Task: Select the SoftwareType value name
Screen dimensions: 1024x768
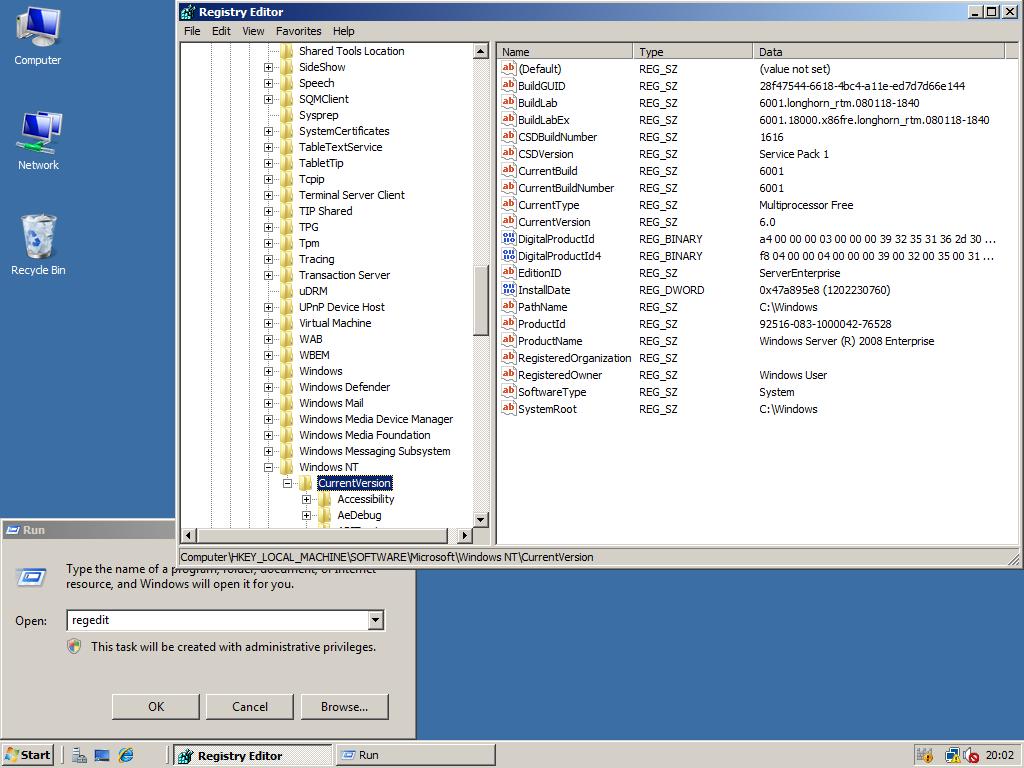Action: pos(552,392)
